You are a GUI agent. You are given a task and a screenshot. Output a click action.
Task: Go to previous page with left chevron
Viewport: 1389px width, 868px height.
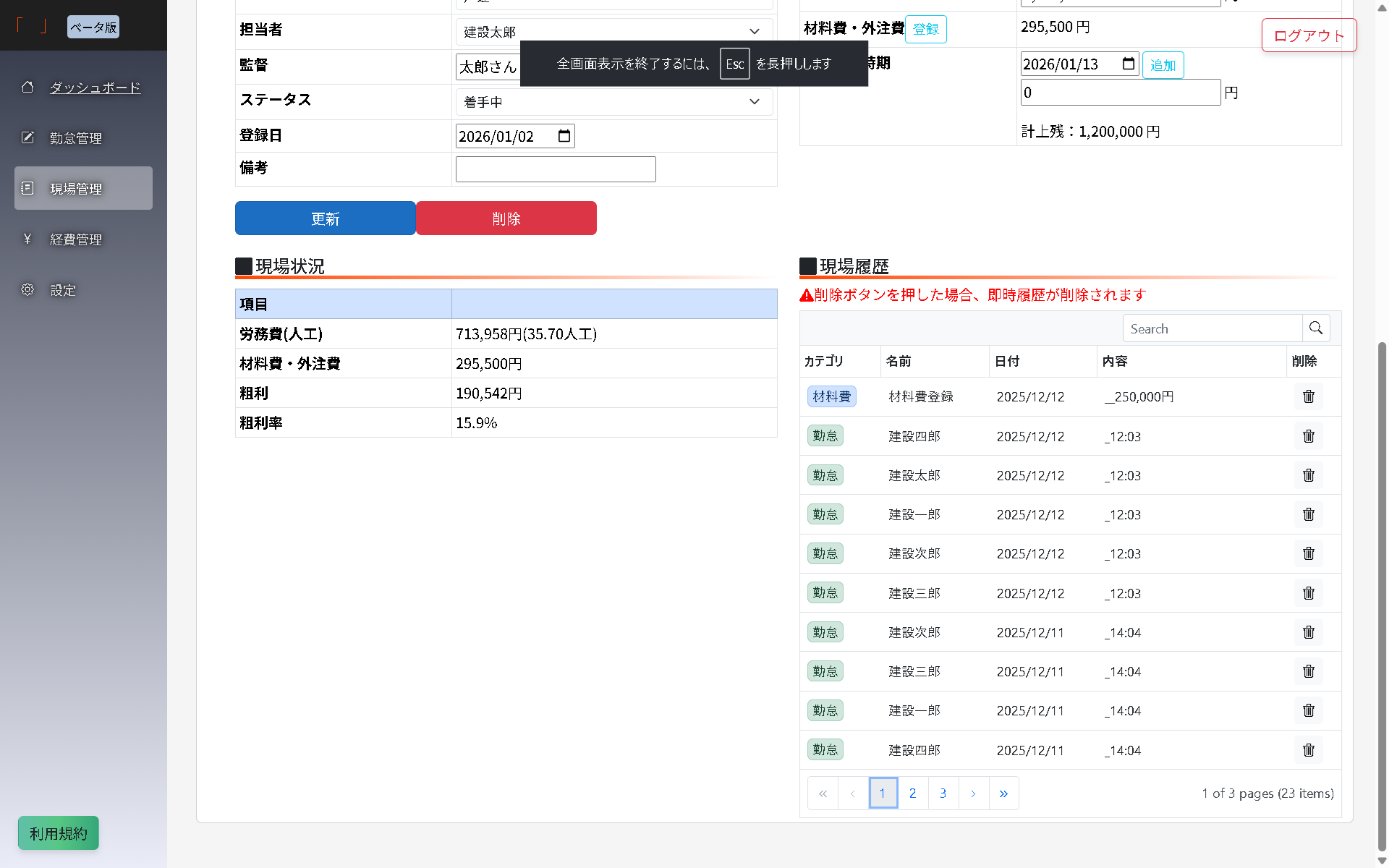pyautogui.click(x=853, y=793)
